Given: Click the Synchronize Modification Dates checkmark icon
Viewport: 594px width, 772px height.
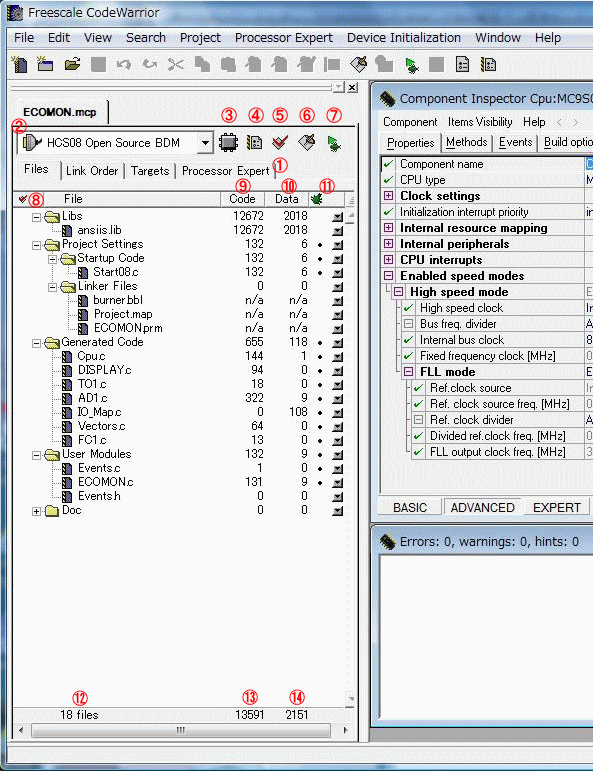Looking at the screenshot, I should (280, 143).
